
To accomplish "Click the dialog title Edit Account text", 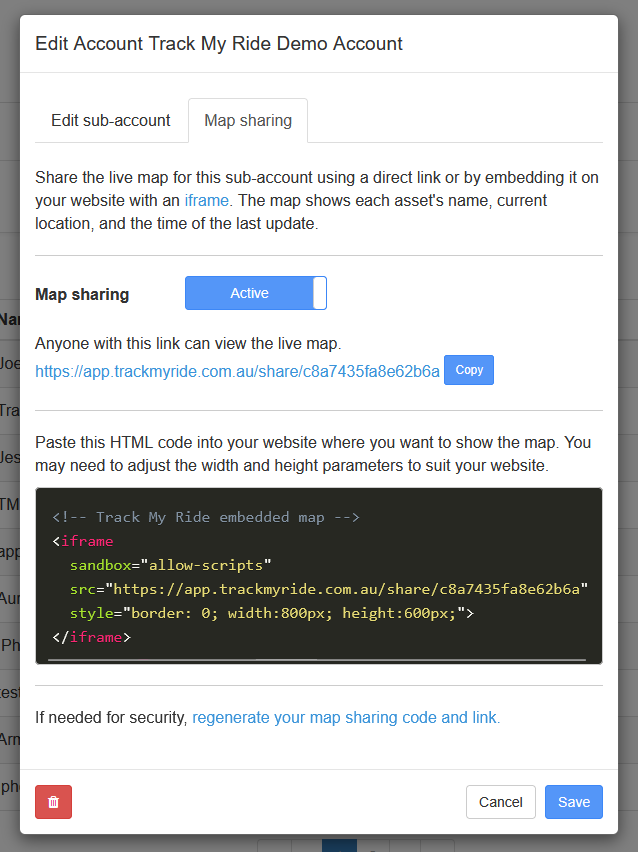I will (x=219, y=43).
